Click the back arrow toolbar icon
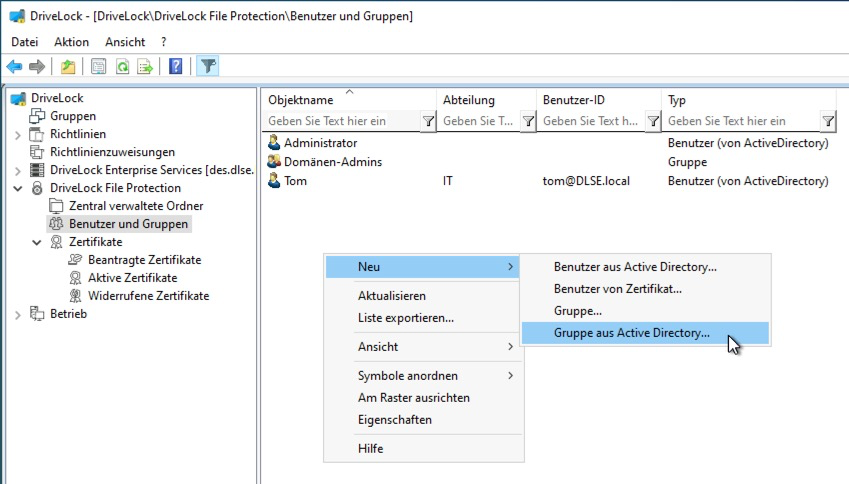Image resolution: width=849 pixels, height=484 pixels. point(14,67)
